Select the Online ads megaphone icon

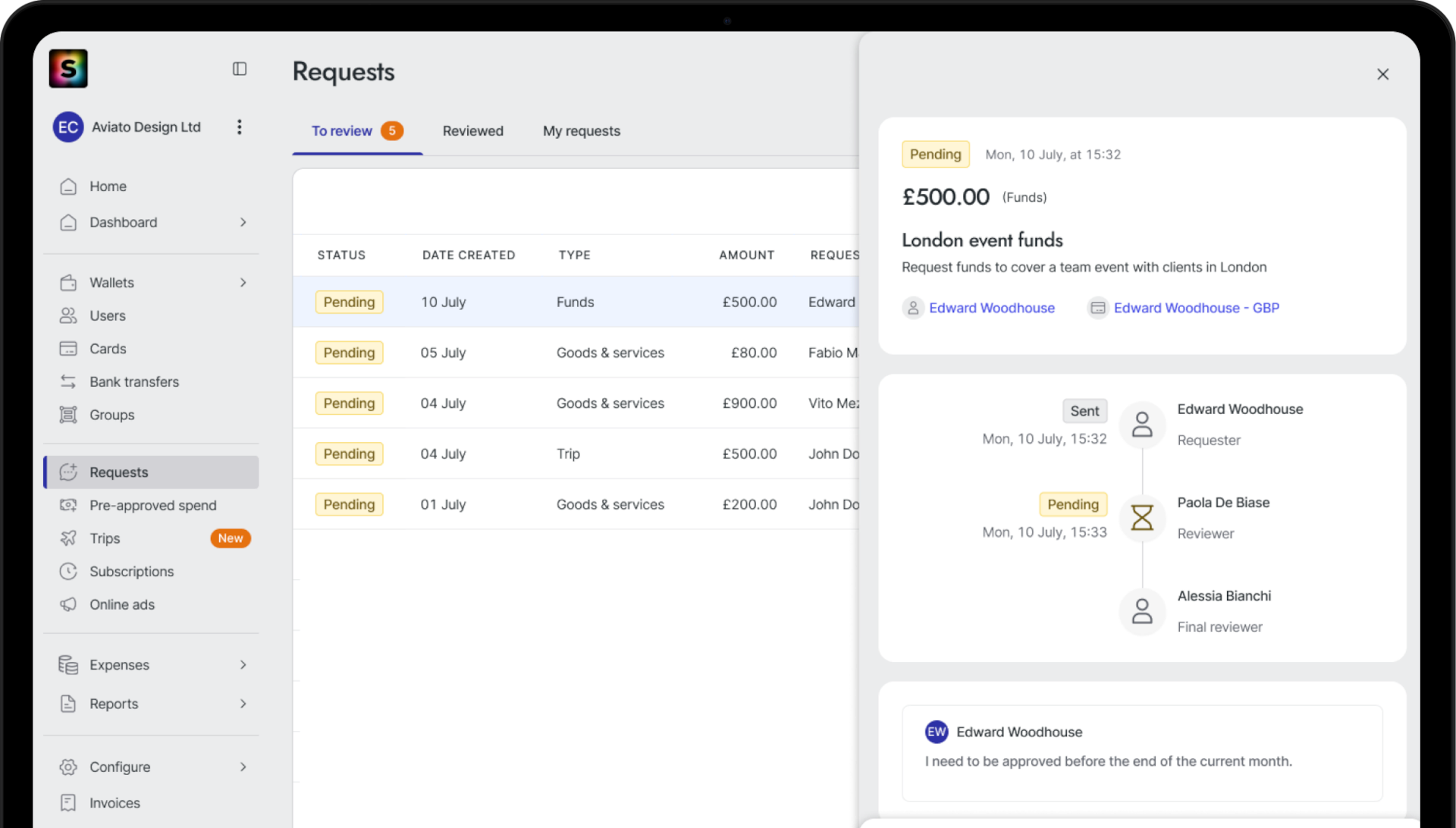pyautogui.click(x=68, y=604)
